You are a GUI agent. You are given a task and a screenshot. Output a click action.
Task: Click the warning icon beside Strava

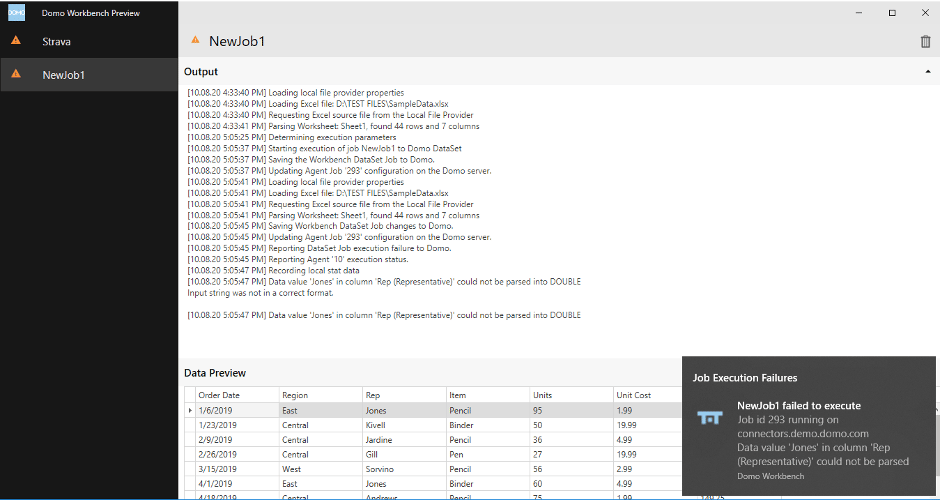(x=16, y=41)
